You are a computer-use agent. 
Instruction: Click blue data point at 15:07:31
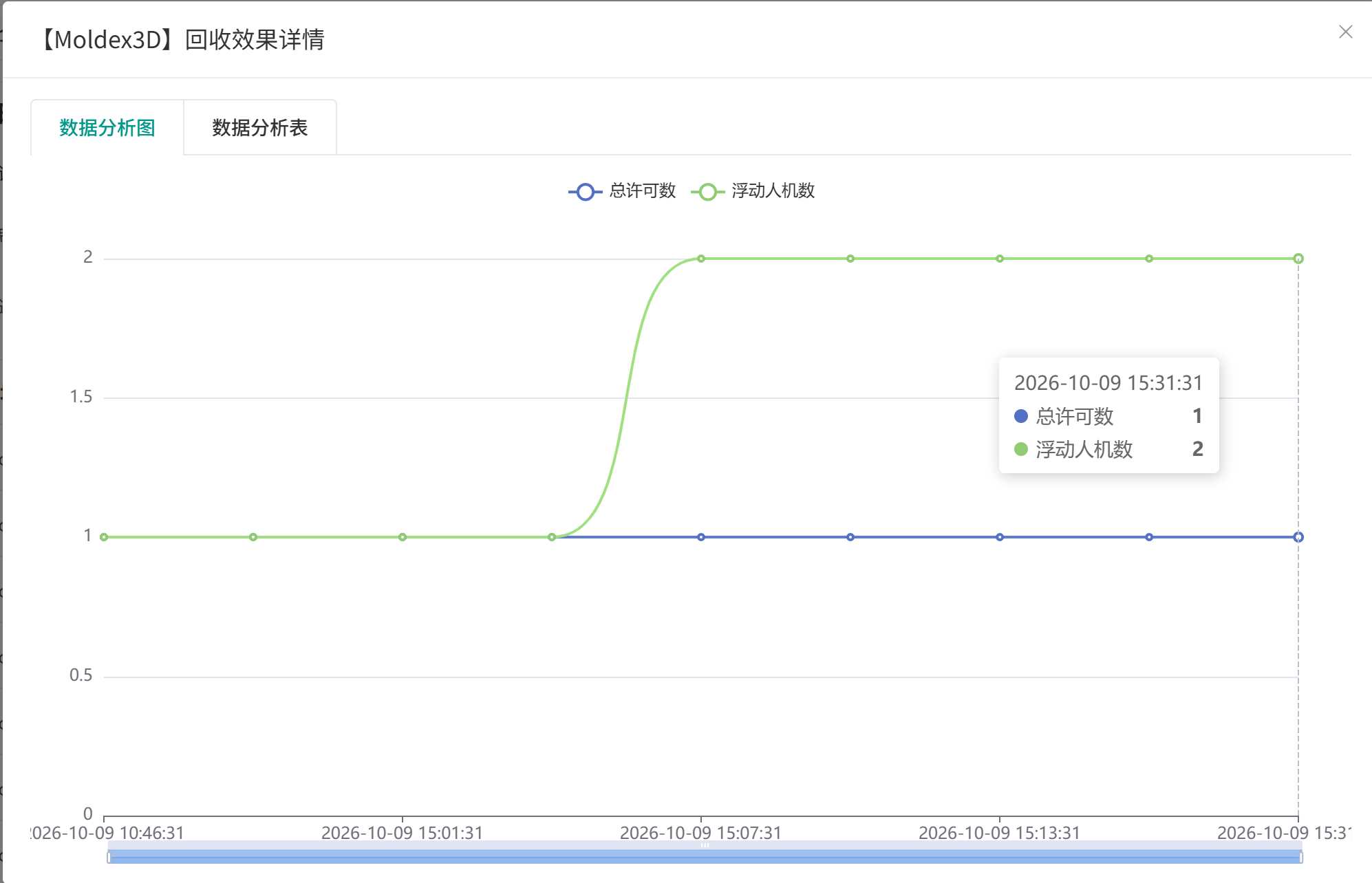(701, 537)
